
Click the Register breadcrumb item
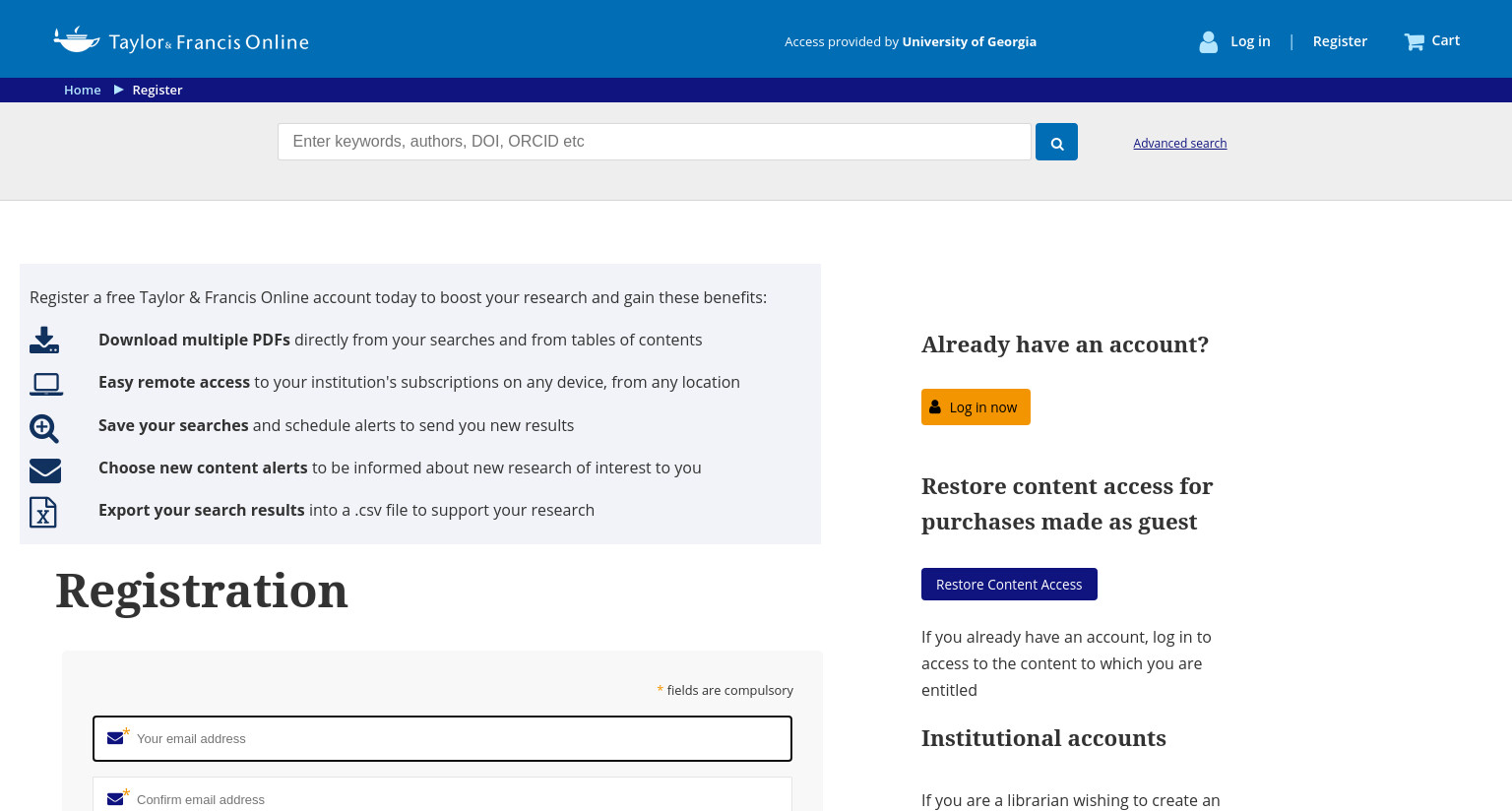pyautogui.click(x=157, y=90)
